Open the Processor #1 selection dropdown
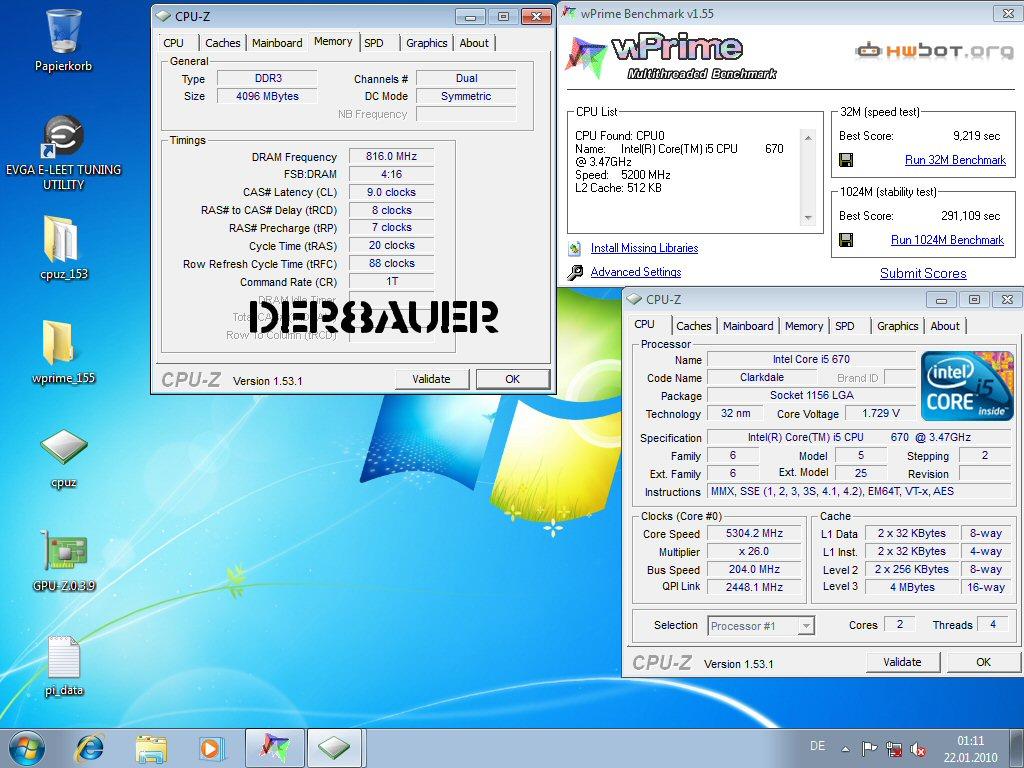Image resolution: width=1024 pixels, height=768 pixels. pyautogui.click(x=761, y=626)
